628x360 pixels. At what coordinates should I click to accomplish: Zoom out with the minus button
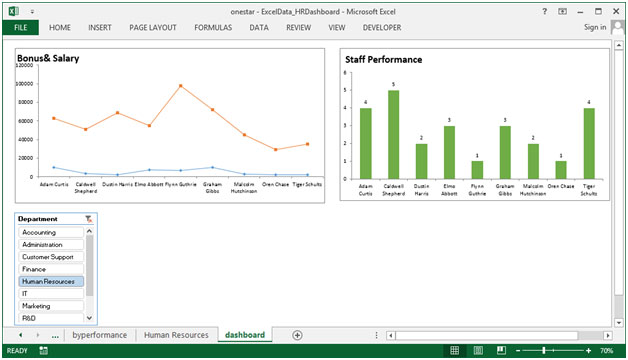pyautogui.click(x=518, y=351)
